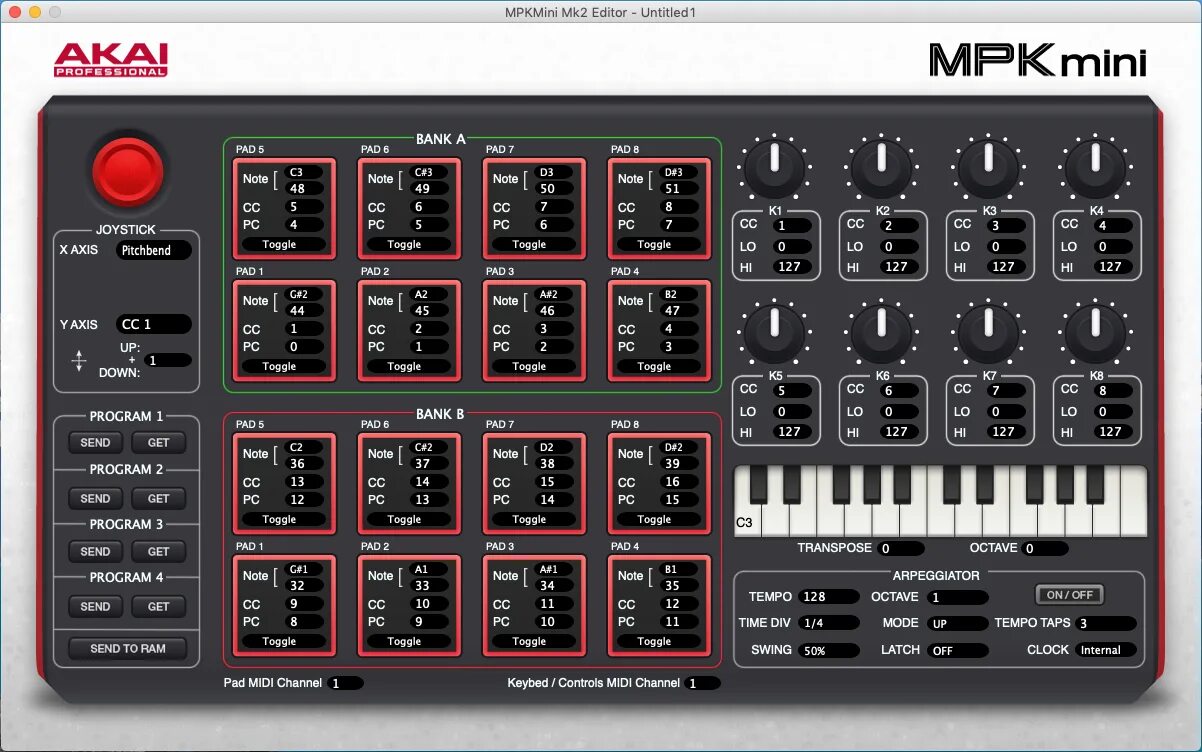Click K6 CC value 6
1202x752 pixels.
pyautogui.click(x=898, y=391)
